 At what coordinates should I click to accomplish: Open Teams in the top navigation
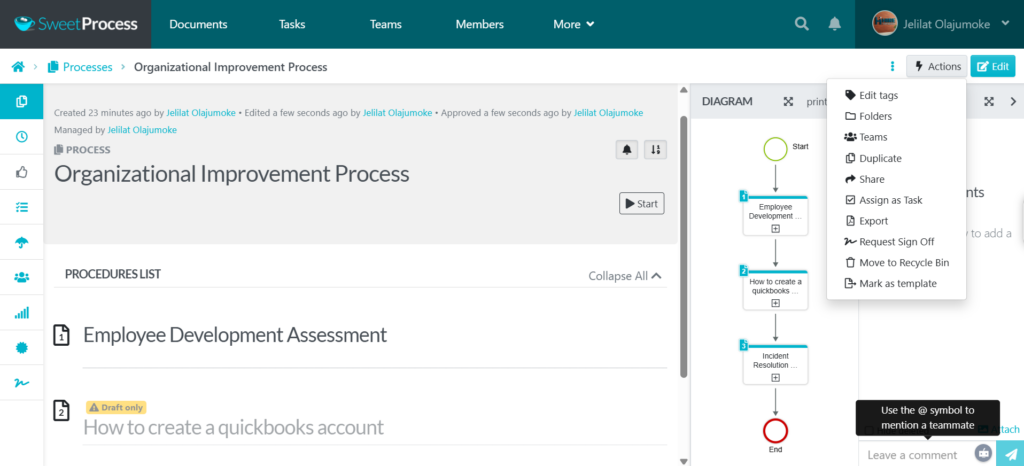point(385,24)
